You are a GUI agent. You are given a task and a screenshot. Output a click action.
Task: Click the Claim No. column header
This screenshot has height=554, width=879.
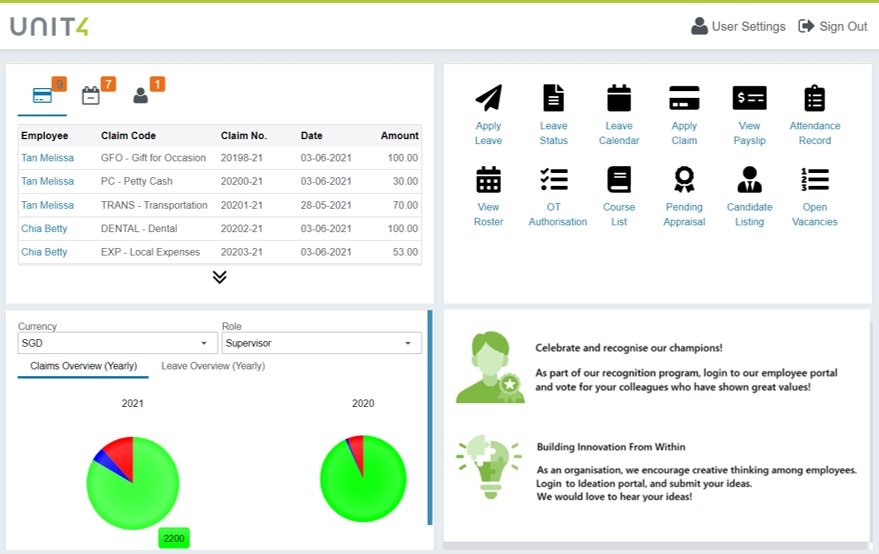244,136
